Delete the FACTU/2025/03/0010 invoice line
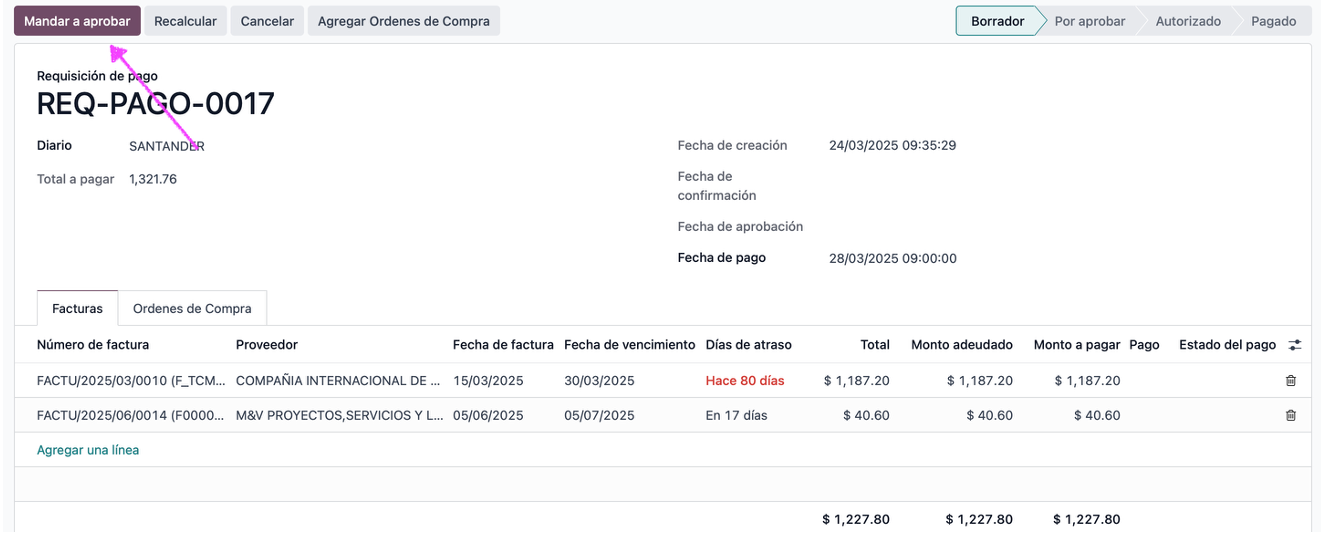1321x538 pixels. click(x=1290, y=381)
